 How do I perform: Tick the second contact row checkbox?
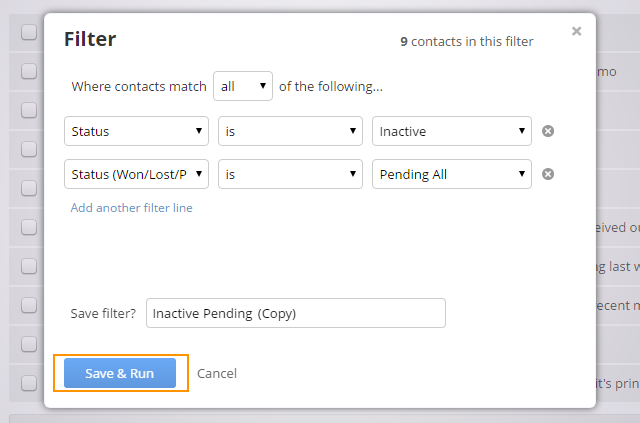(29, 71)
